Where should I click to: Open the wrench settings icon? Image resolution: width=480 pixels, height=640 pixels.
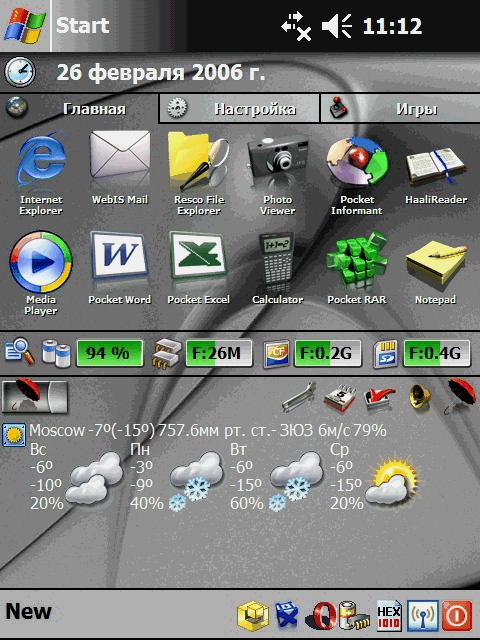pyautogui.click(x=299, y=397)
